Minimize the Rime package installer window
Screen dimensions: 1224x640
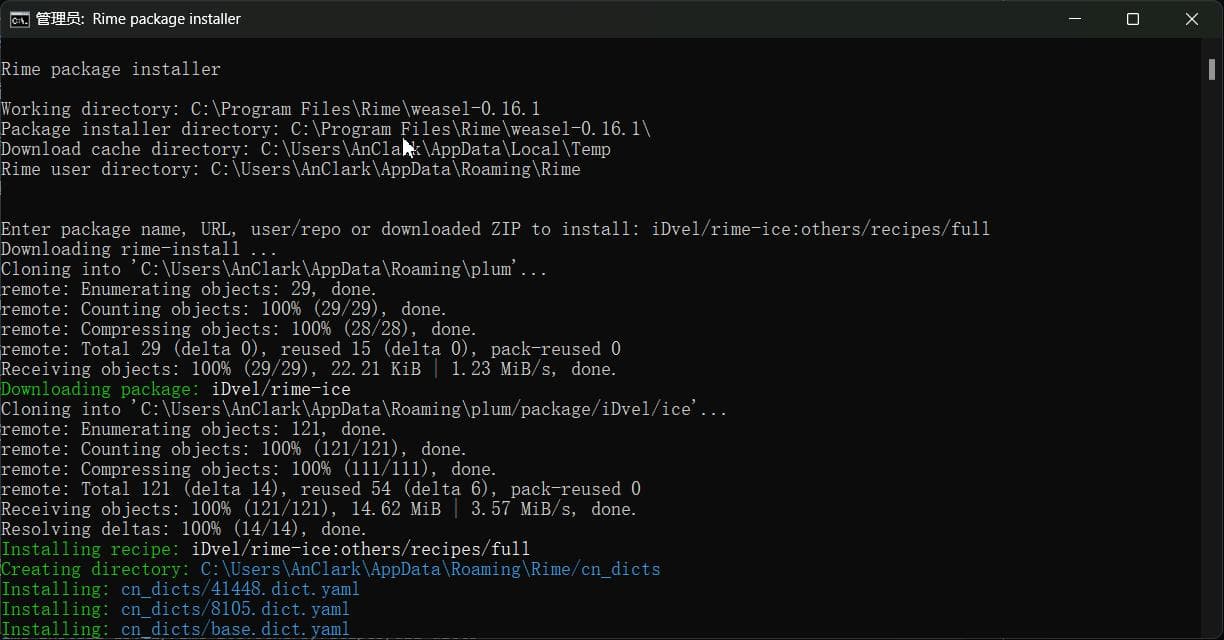click(x=1074, y=19)
